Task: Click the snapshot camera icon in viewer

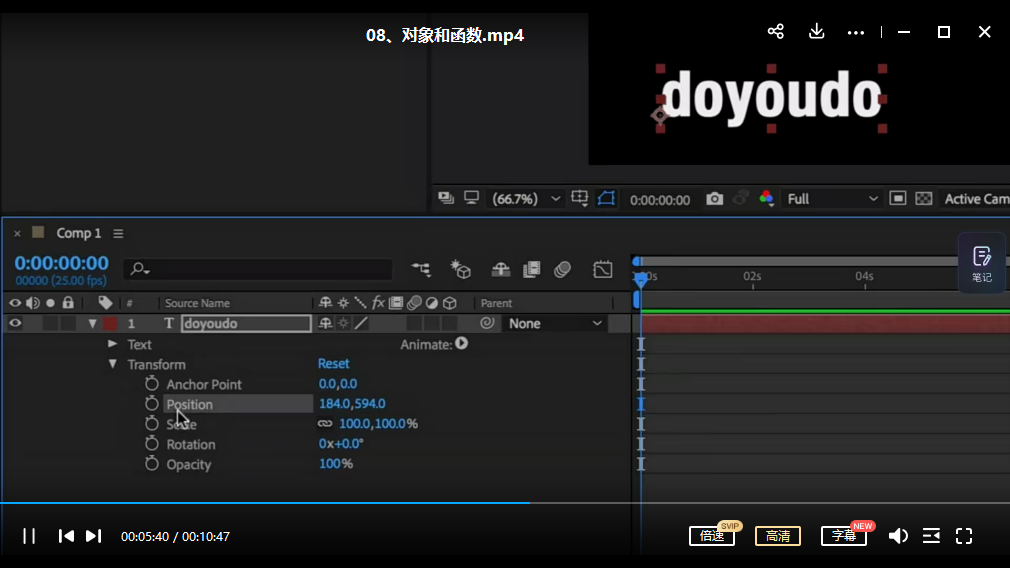Action: [714, 199]
